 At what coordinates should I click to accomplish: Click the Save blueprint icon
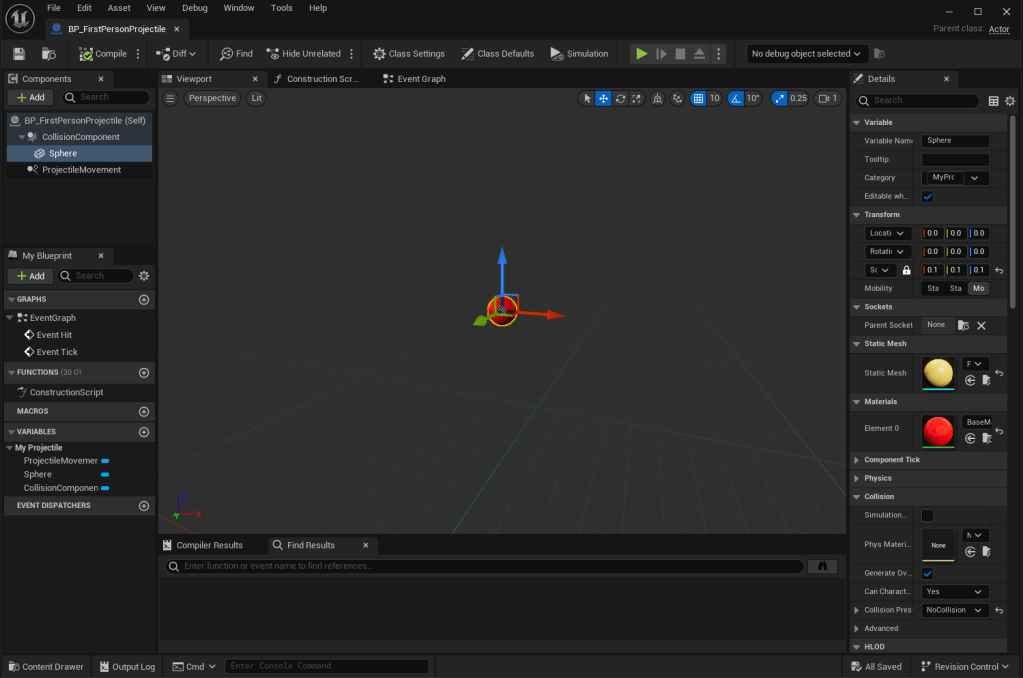tap(18, 54)
